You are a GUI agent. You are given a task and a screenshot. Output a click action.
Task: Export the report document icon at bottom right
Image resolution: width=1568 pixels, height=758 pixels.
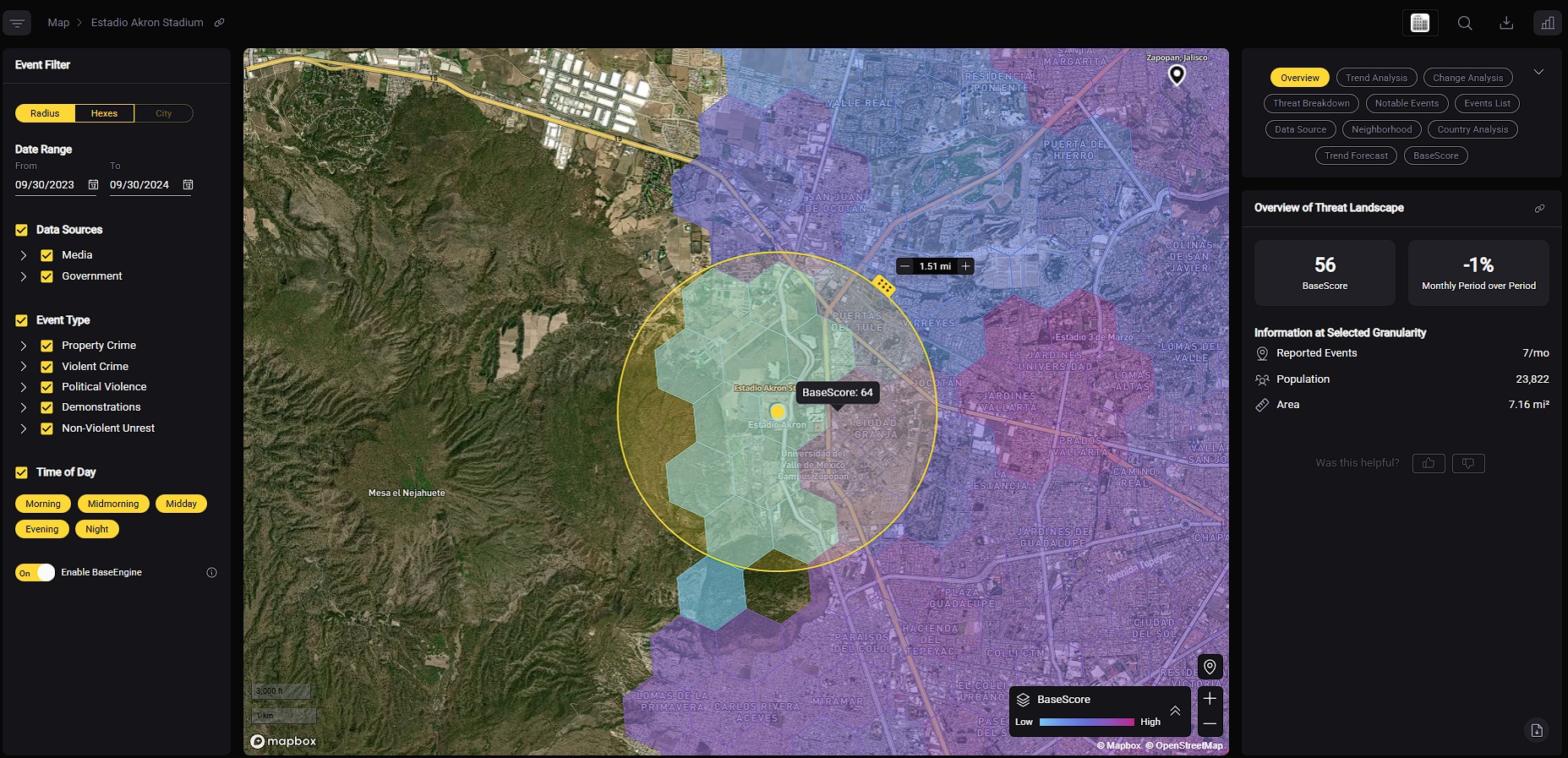[x=1537, y=730]
